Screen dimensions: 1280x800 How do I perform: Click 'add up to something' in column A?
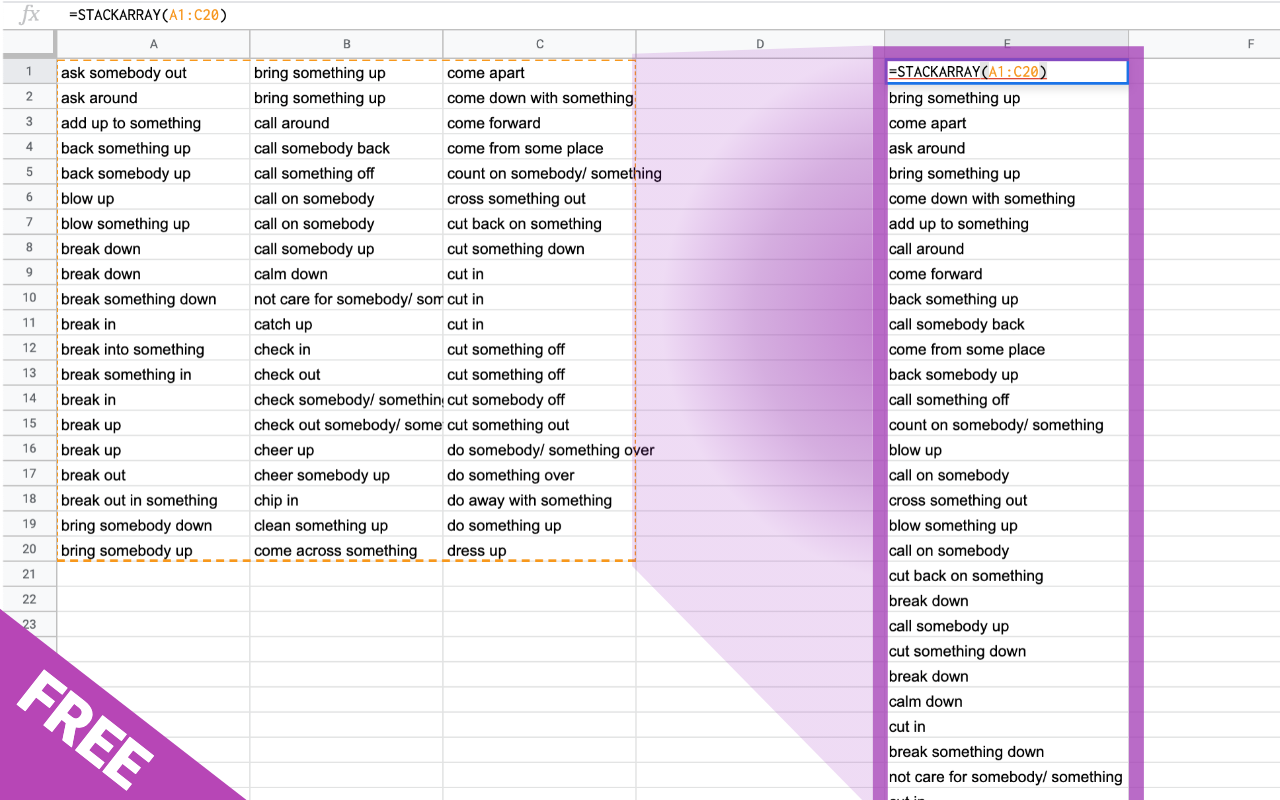tap(153, 123)
